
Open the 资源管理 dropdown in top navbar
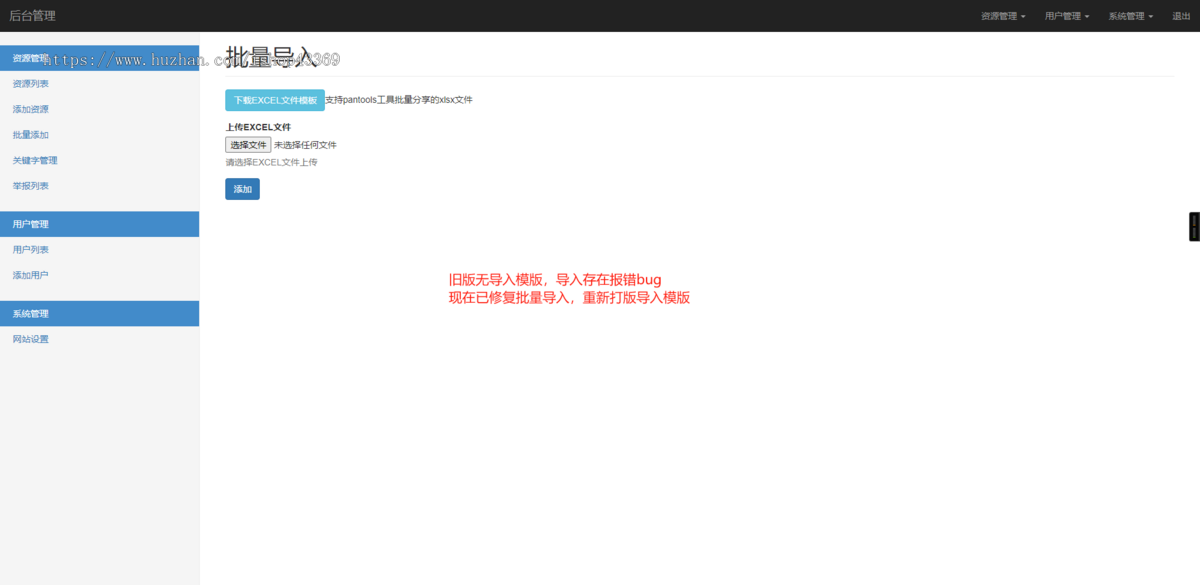click(x=1003, y=16)
